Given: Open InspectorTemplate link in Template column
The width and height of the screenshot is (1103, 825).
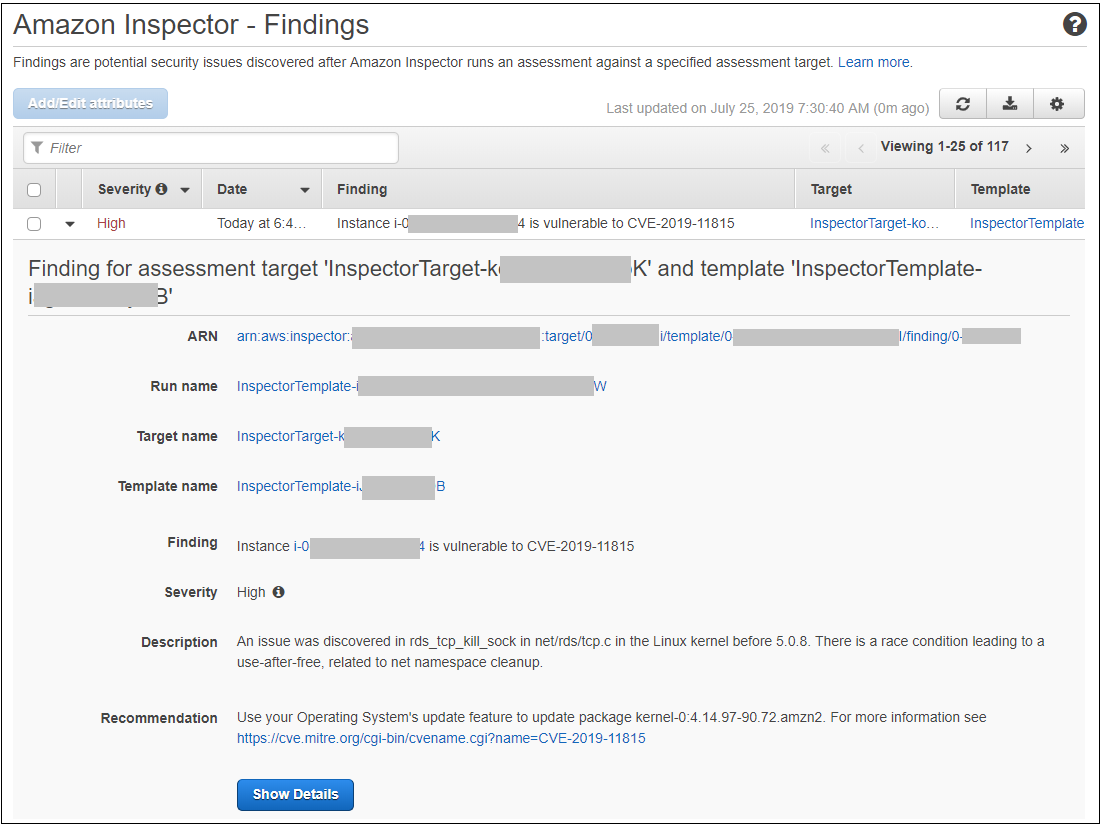Looking at the screenshot, I should point(1026,223).
